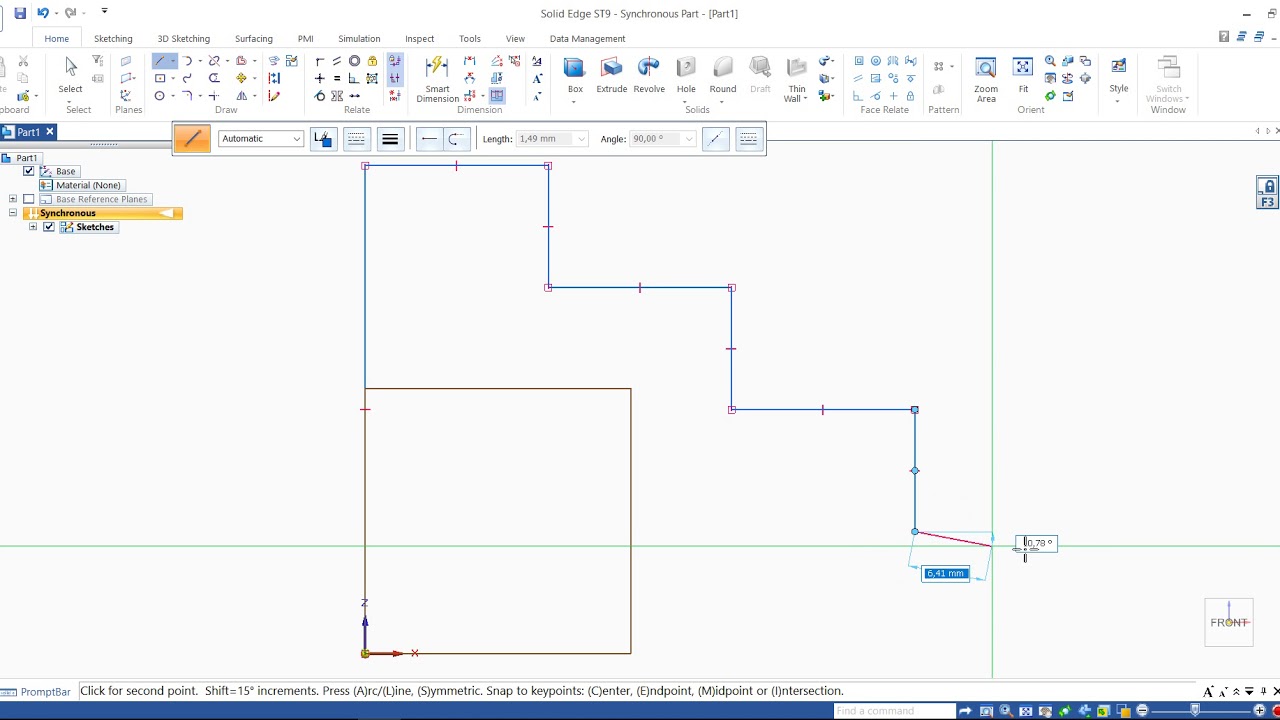The image size is (1280, 720).
Task: Select the rectangle draw tool
Action: tap(160, 78)
